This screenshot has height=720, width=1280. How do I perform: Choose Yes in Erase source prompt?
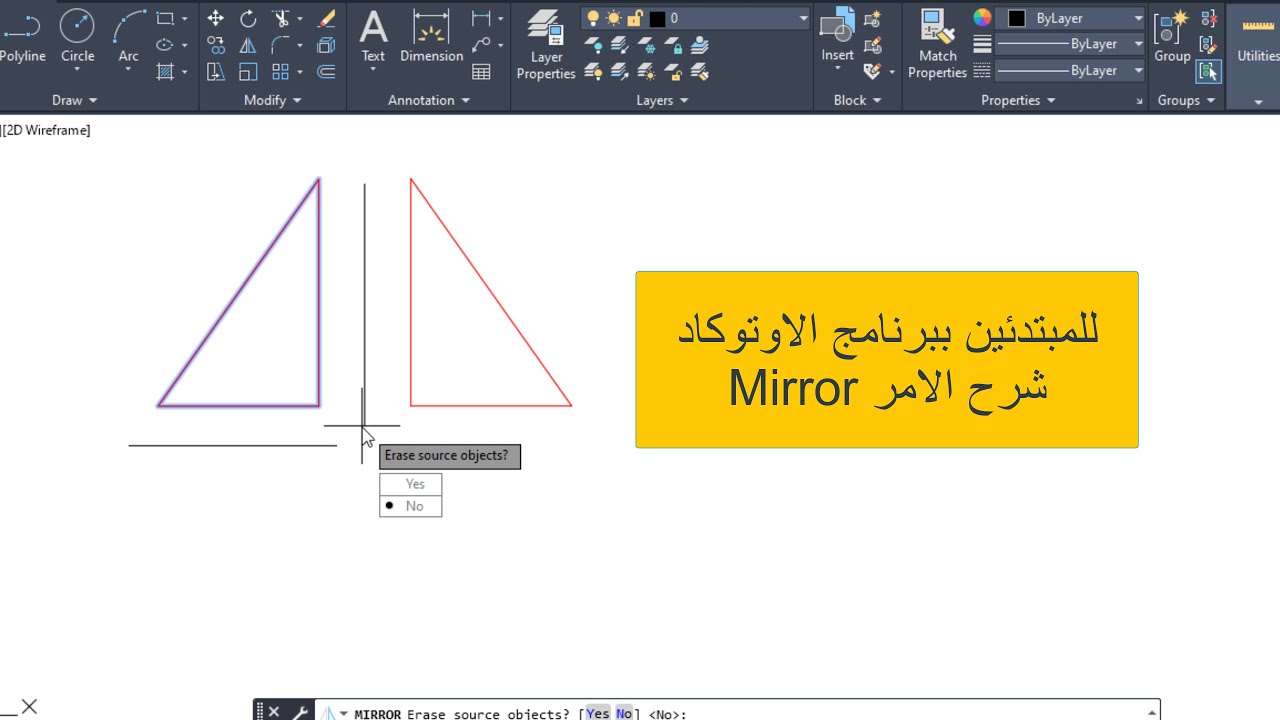pyautogui.click(x=411, y=484)
